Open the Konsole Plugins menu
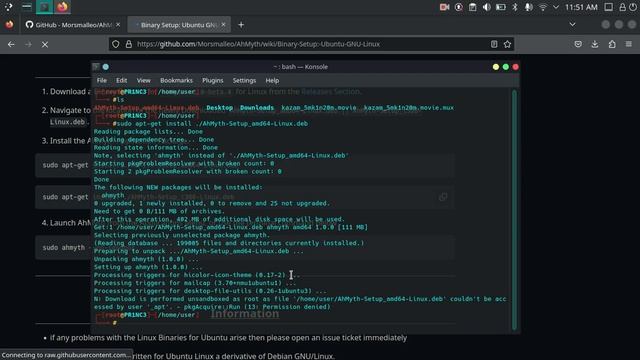 pyautogui.click(x=213, y=80)
